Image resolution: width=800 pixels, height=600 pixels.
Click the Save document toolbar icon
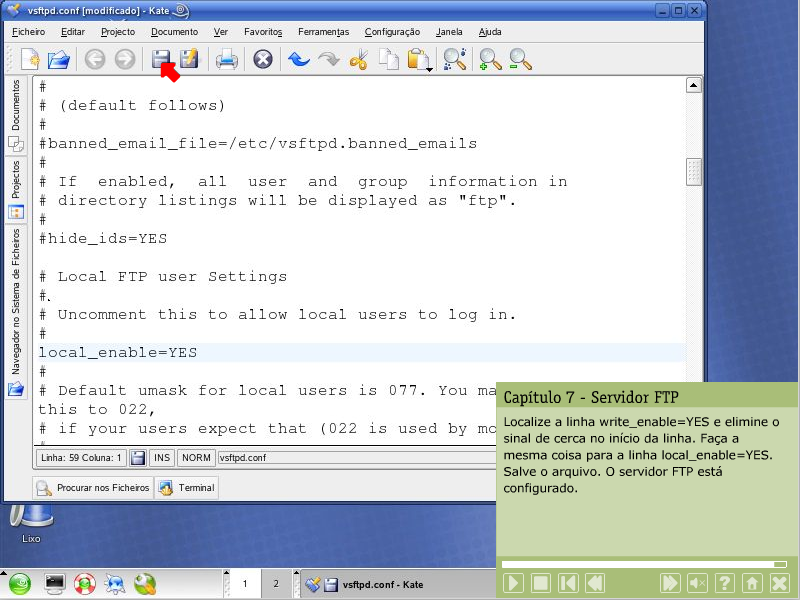160,60
